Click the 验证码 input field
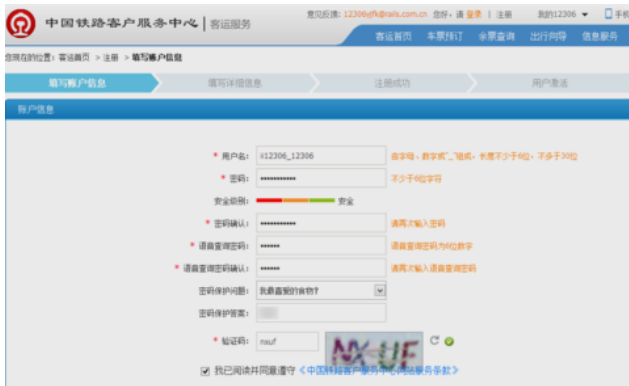The width and height of the screenshot is (629, 386). pyautogui.click(x=287, y=341)
